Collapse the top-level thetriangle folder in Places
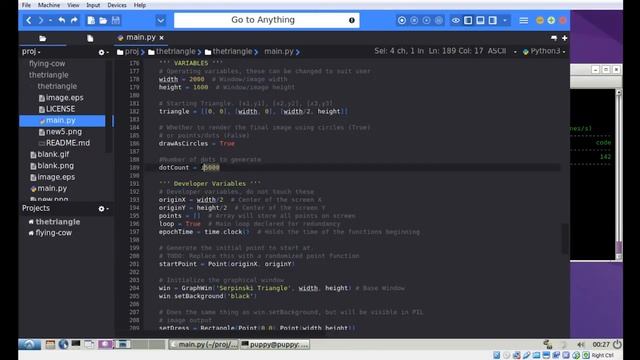This screenshot has width=640, height=360. [49, 75]
